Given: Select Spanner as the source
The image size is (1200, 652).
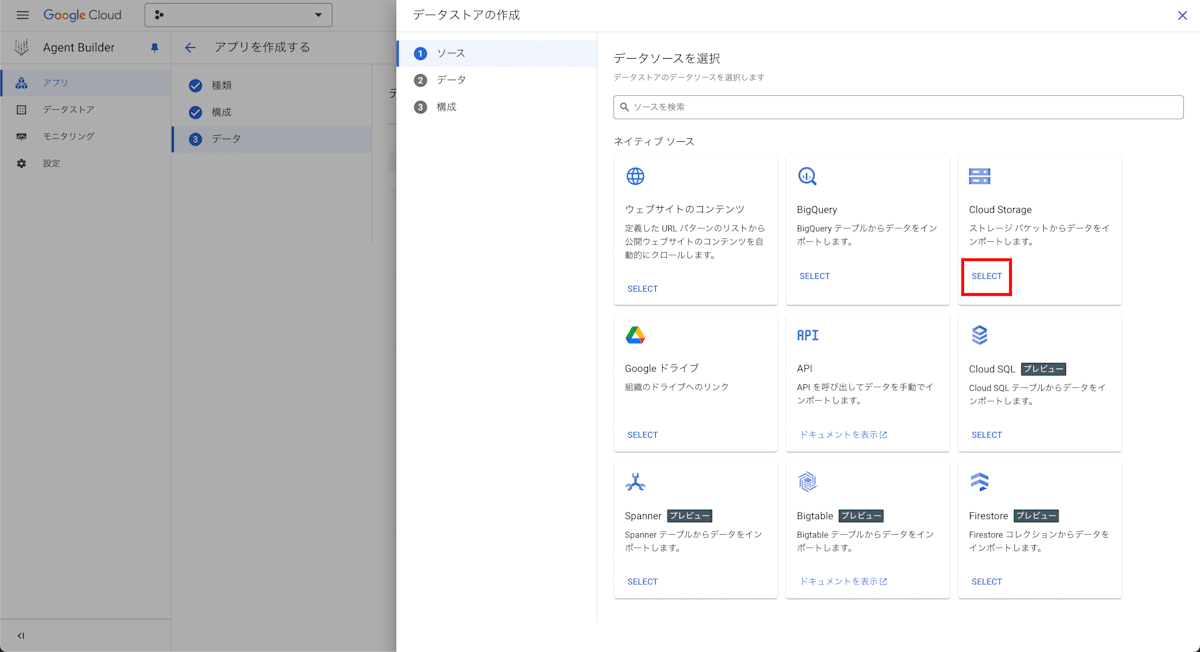Looking at the screenshot, I should pyautogui.click(x=643, y=582).
